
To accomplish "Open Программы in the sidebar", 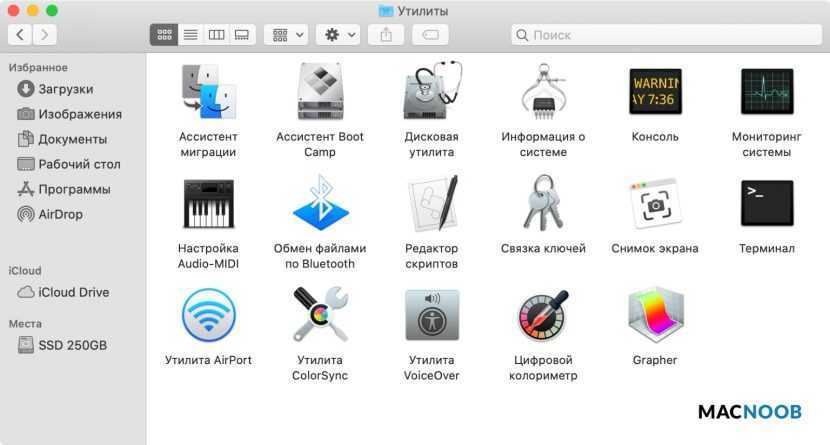I will pos(74,189).
